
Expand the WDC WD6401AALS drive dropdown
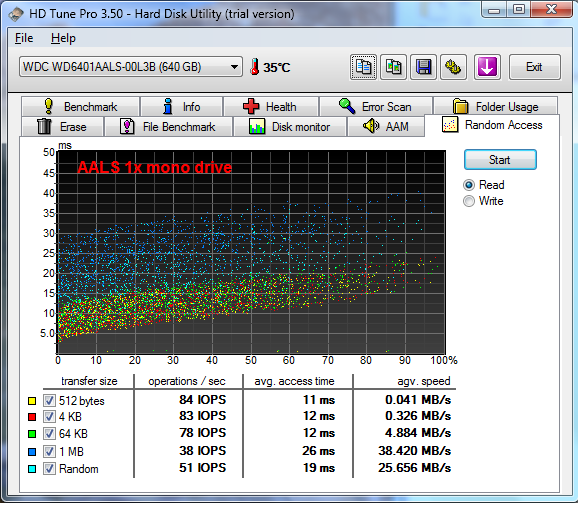(131, 67)
